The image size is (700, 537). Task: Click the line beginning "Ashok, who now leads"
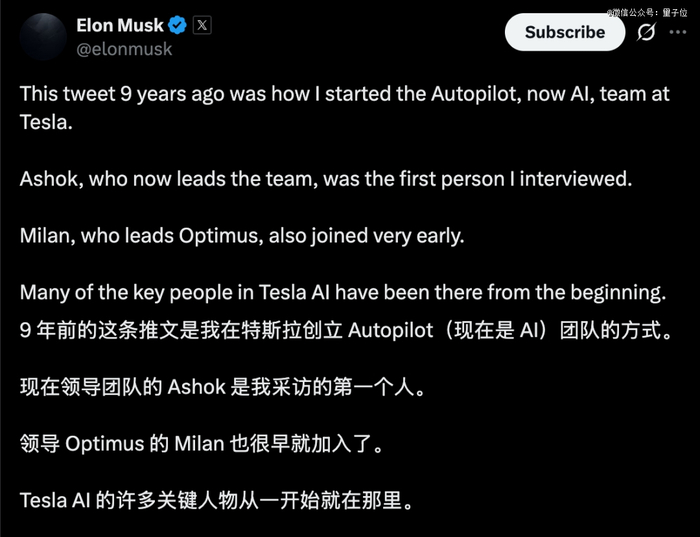coord(326,179)
